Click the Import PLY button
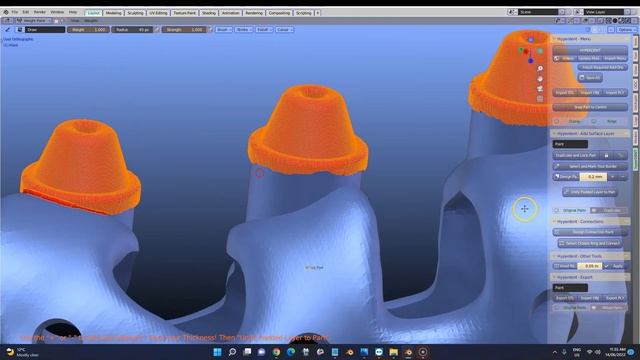The width and height of the screenshot is (640, 360). (x=615, y=93)
